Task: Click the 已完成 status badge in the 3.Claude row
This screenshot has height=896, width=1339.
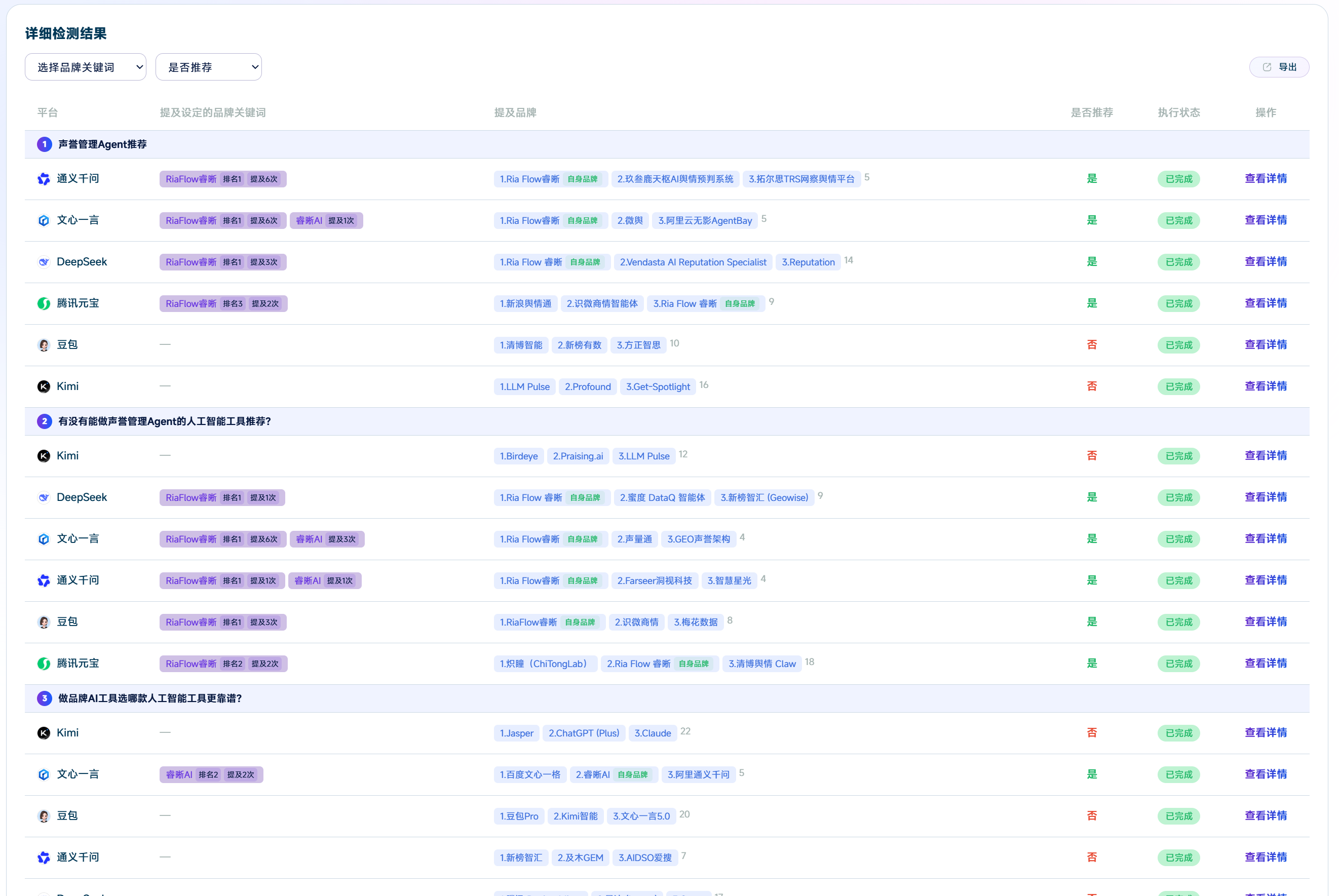Action: click(x=1179, y=734)
